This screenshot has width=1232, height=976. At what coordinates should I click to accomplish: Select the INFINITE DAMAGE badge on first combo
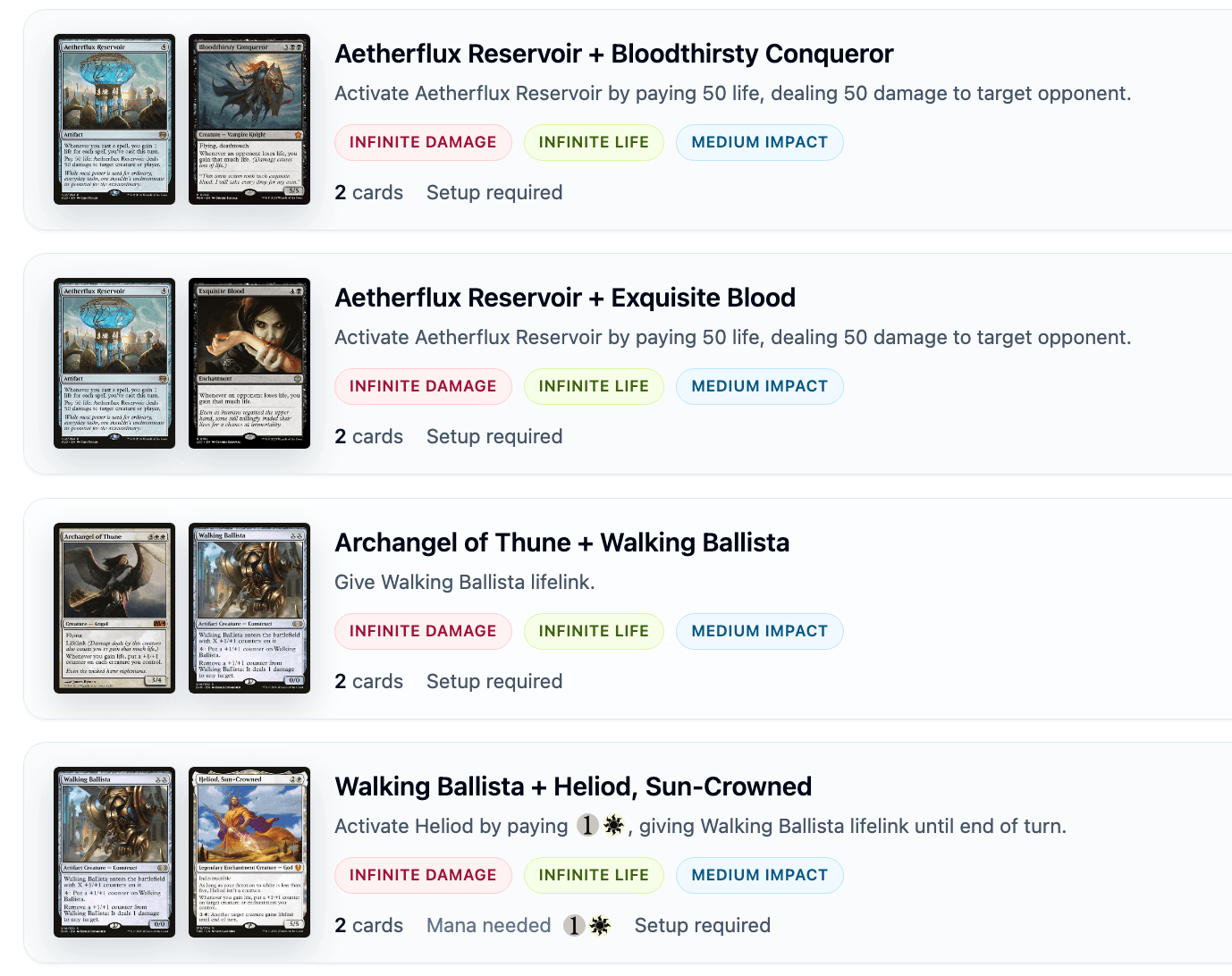(x=423, y=142)
